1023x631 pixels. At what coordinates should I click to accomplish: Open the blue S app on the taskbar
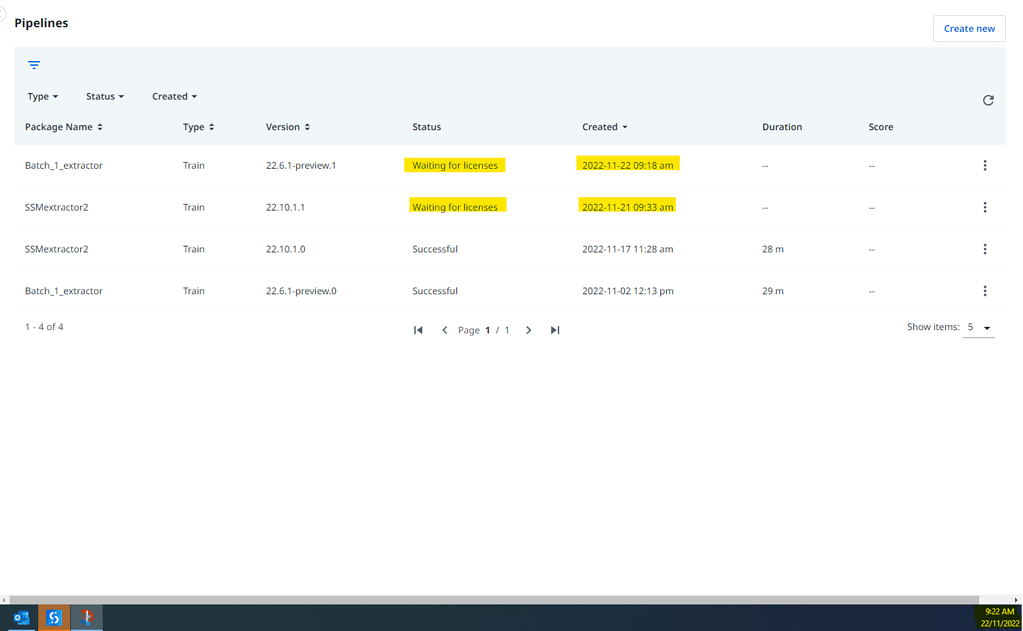point(53,617)
